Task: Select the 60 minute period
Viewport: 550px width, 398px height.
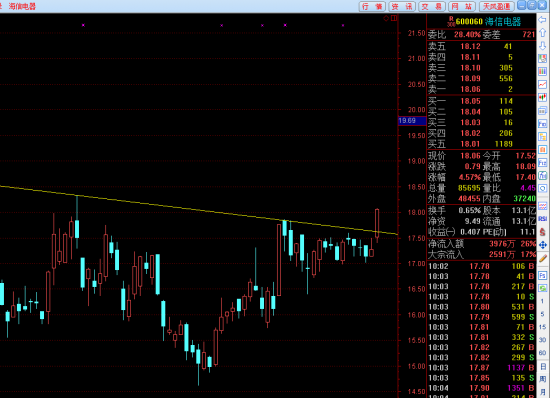Action: tap(542, 353)
